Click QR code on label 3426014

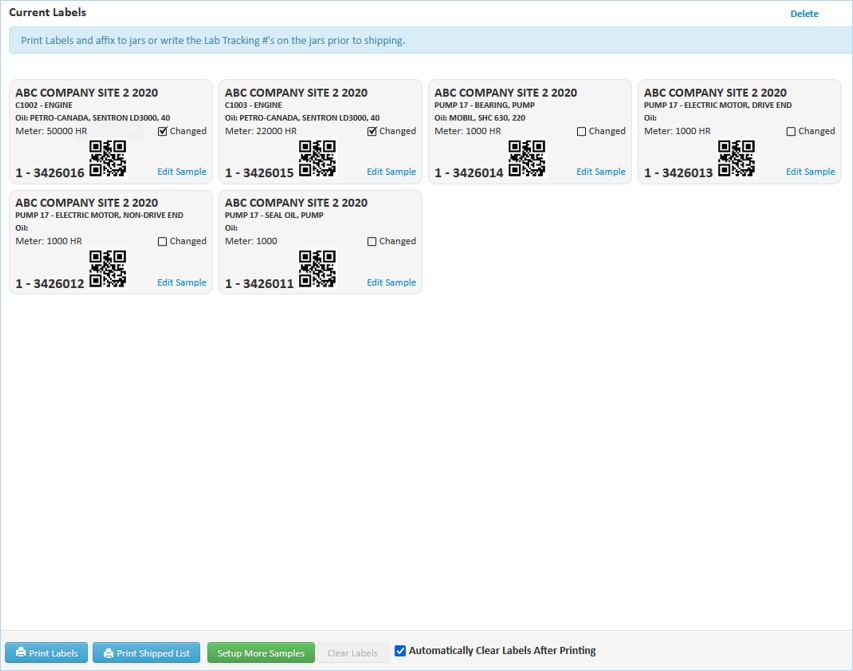pos(527,159)
